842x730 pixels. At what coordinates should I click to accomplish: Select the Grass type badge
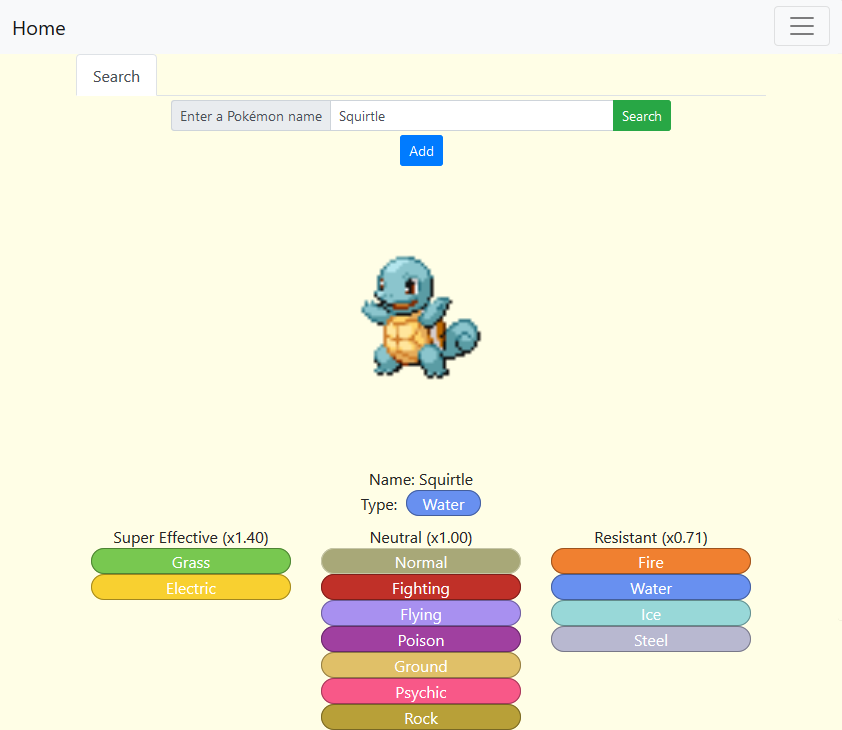coord(191,561)
